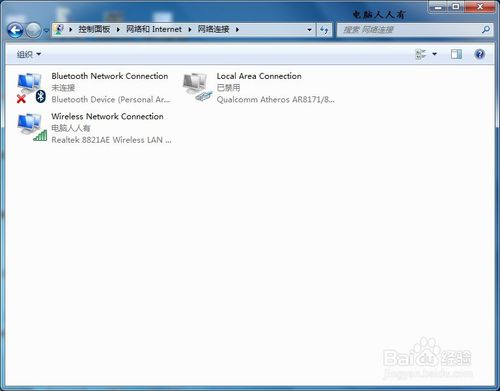Open the view options dropdown arrow
Screen dimensions: 500x391
pyautogui.click(x=434, y=54)
